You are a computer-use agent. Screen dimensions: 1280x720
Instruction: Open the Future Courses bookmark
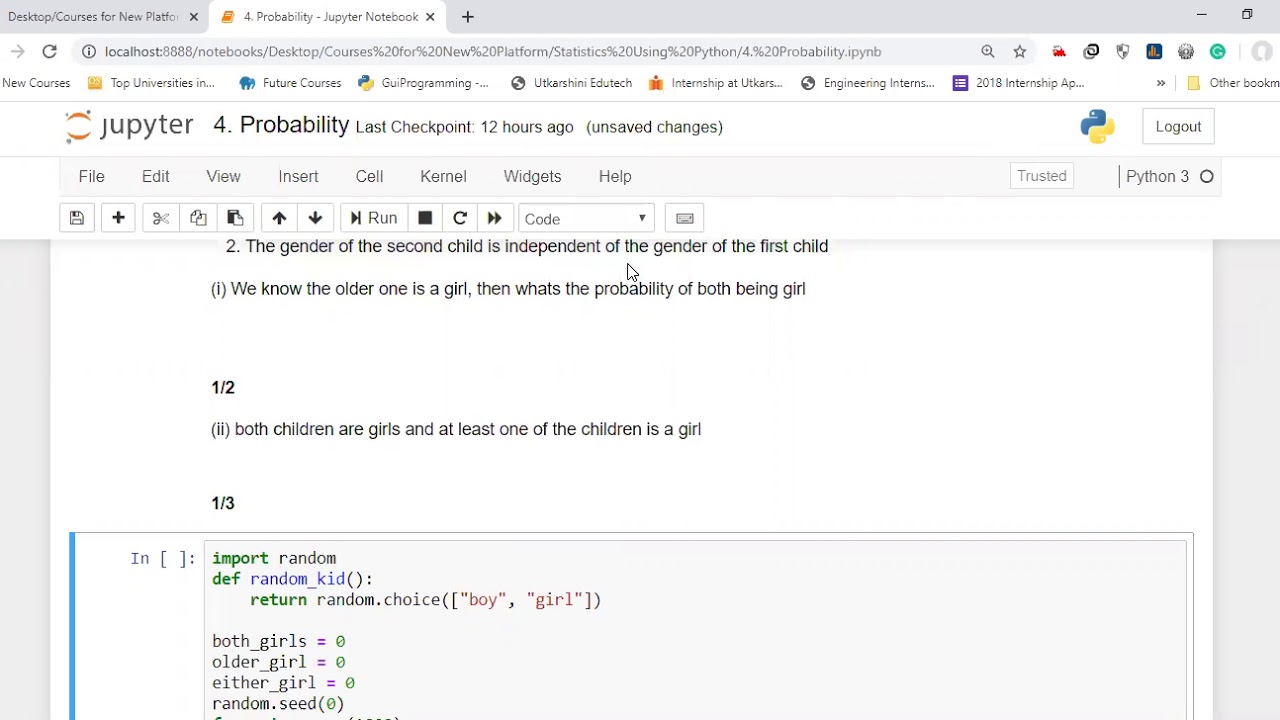click(290, 83)
